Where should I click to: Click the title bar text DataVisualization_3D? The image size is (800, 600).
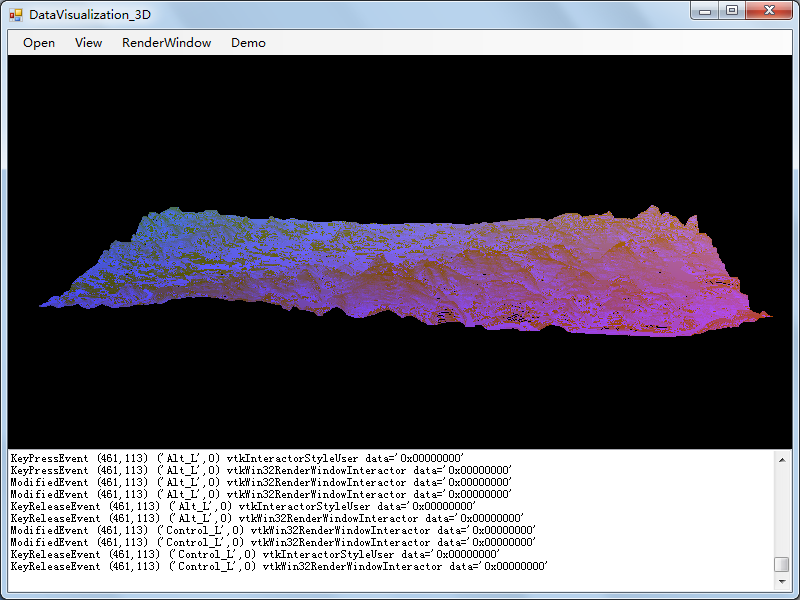(90, 15)
